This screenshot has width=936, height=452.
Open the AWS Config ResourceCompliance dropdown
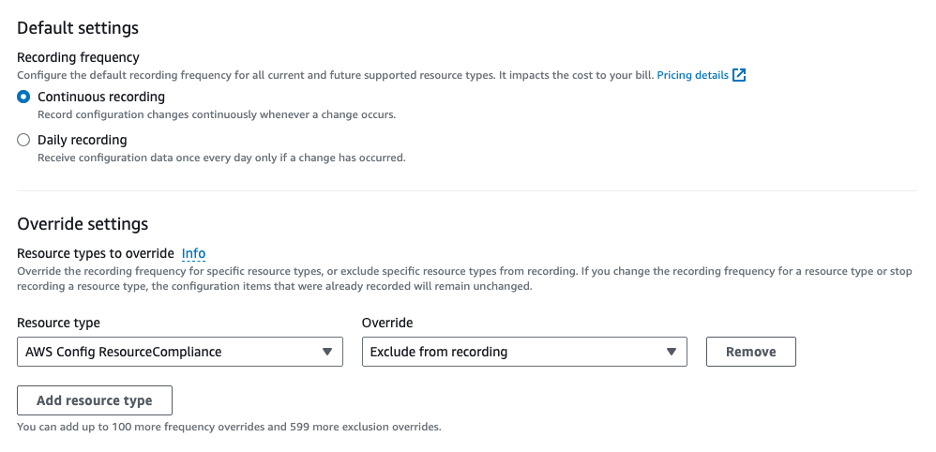(170, 352)
